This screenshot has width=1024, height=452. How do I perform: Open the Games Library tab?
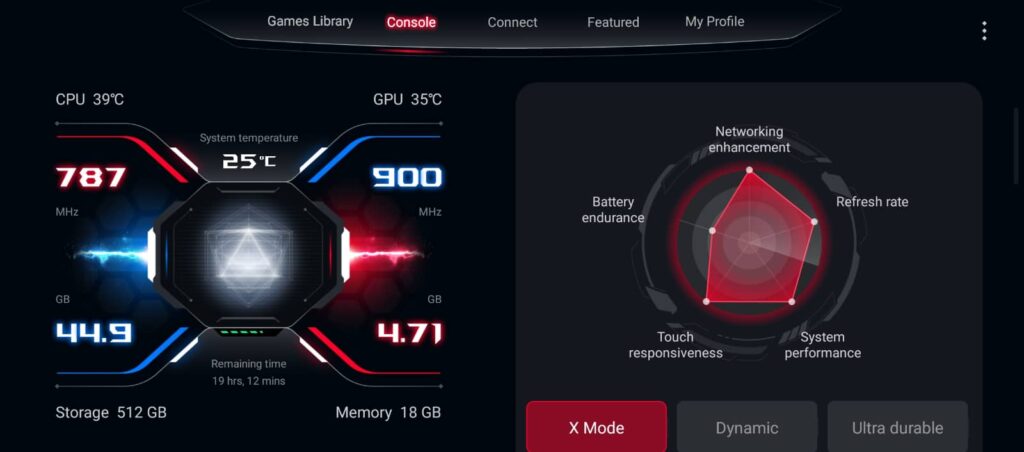point(310,22)
